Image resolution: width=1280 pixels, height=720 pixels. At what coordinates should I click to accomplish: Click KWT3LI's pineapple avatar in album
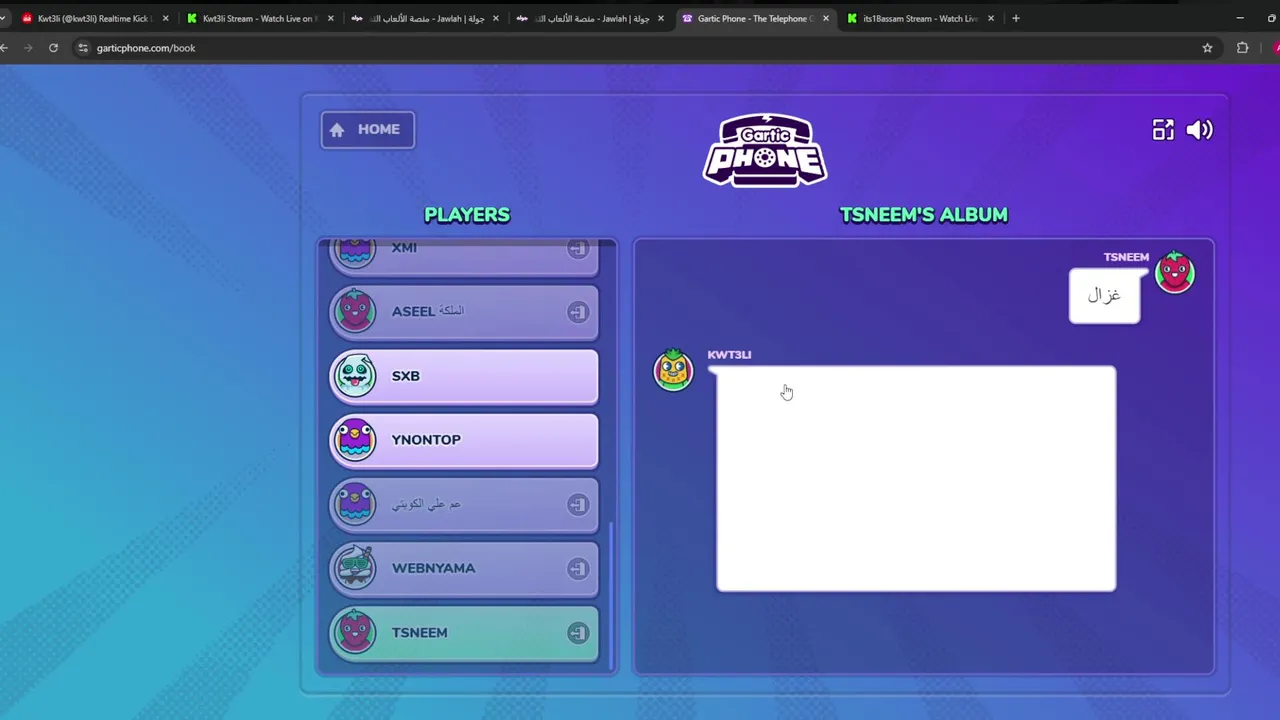673,369
